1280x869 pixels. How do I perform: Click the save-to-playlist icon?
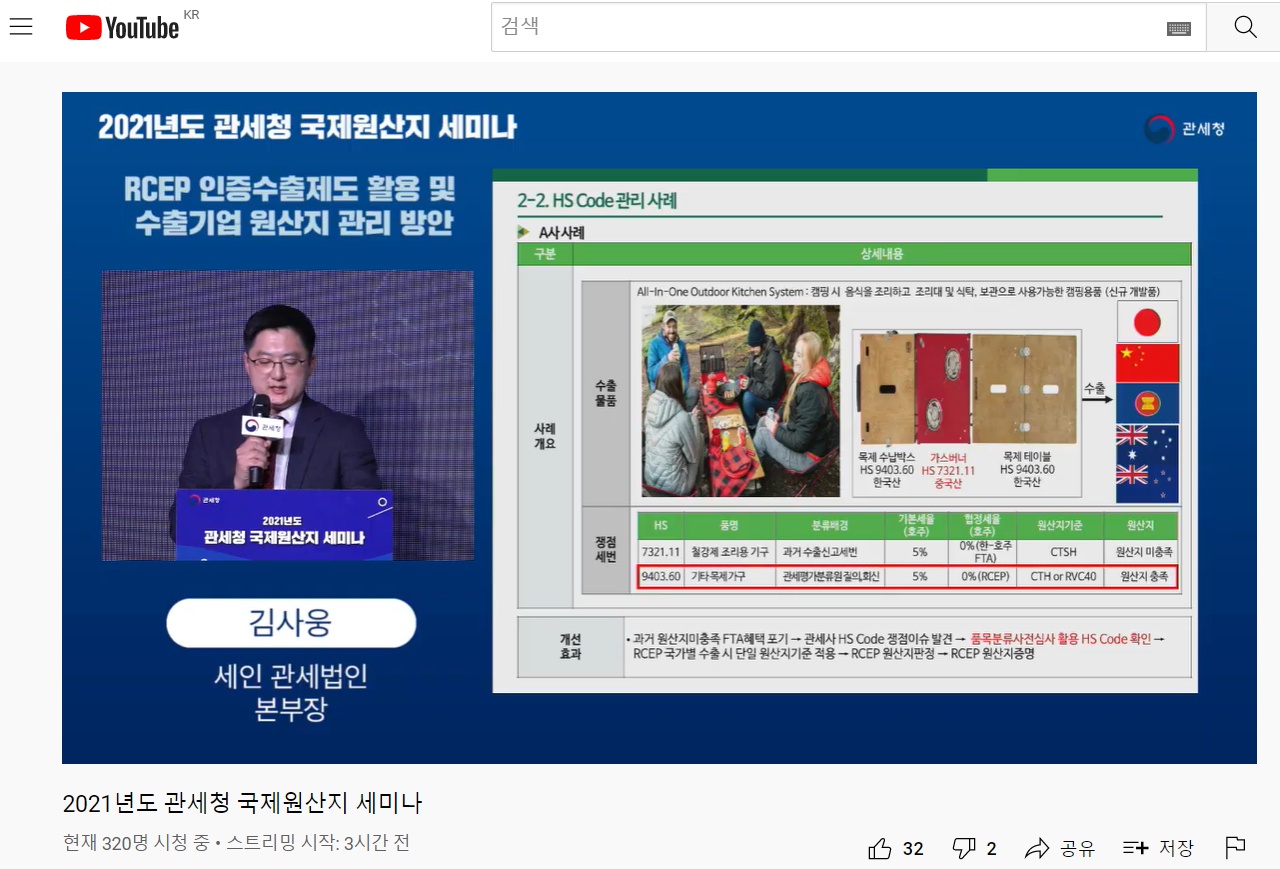tap(1135, 848)
